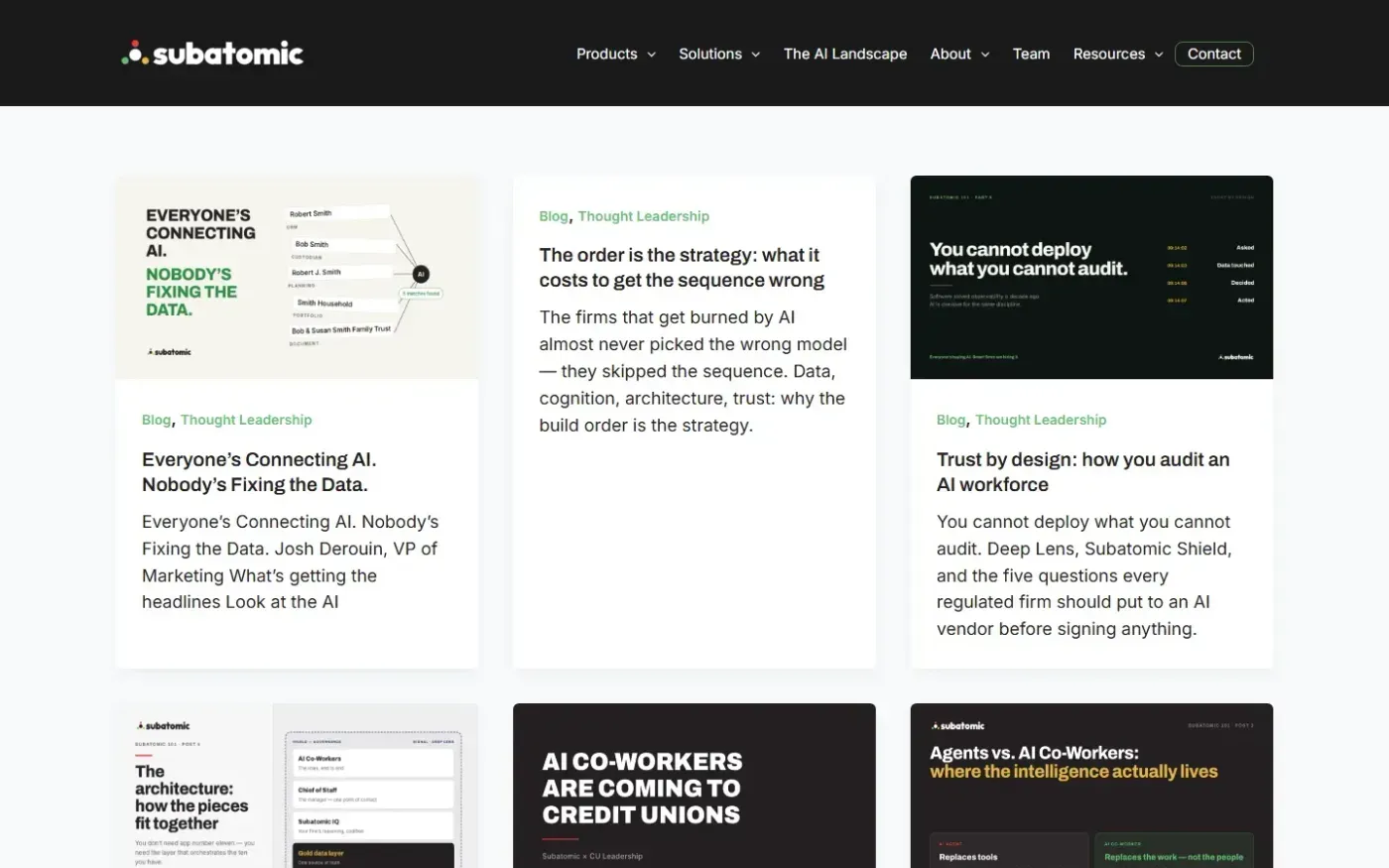Click Blog category on Trust by design card
Image resolution: width=1389 pixels, height=868 pixels.
coord(950,420)
